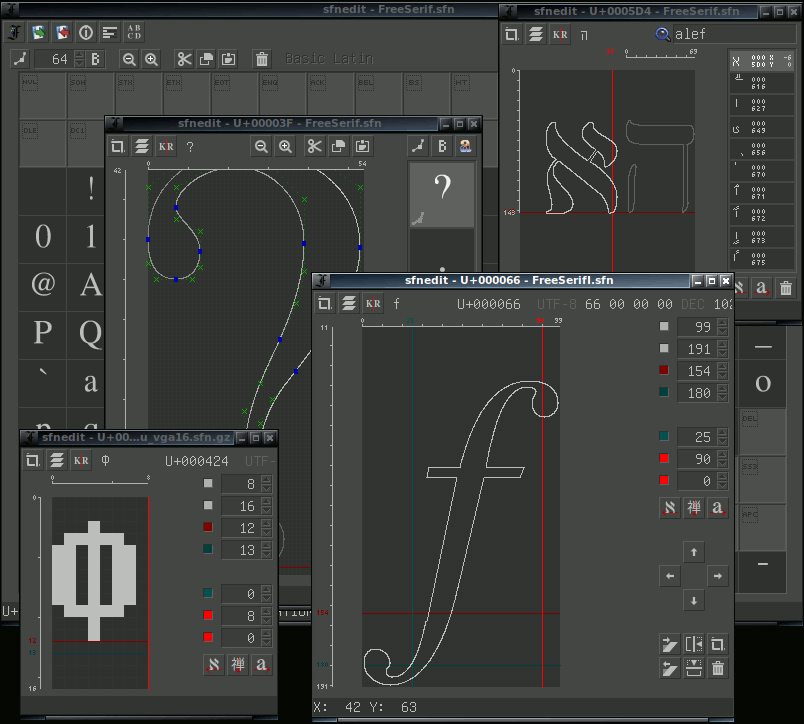Click the down arrow button in U+000066 window
The image size is (804, 724).
694,600
